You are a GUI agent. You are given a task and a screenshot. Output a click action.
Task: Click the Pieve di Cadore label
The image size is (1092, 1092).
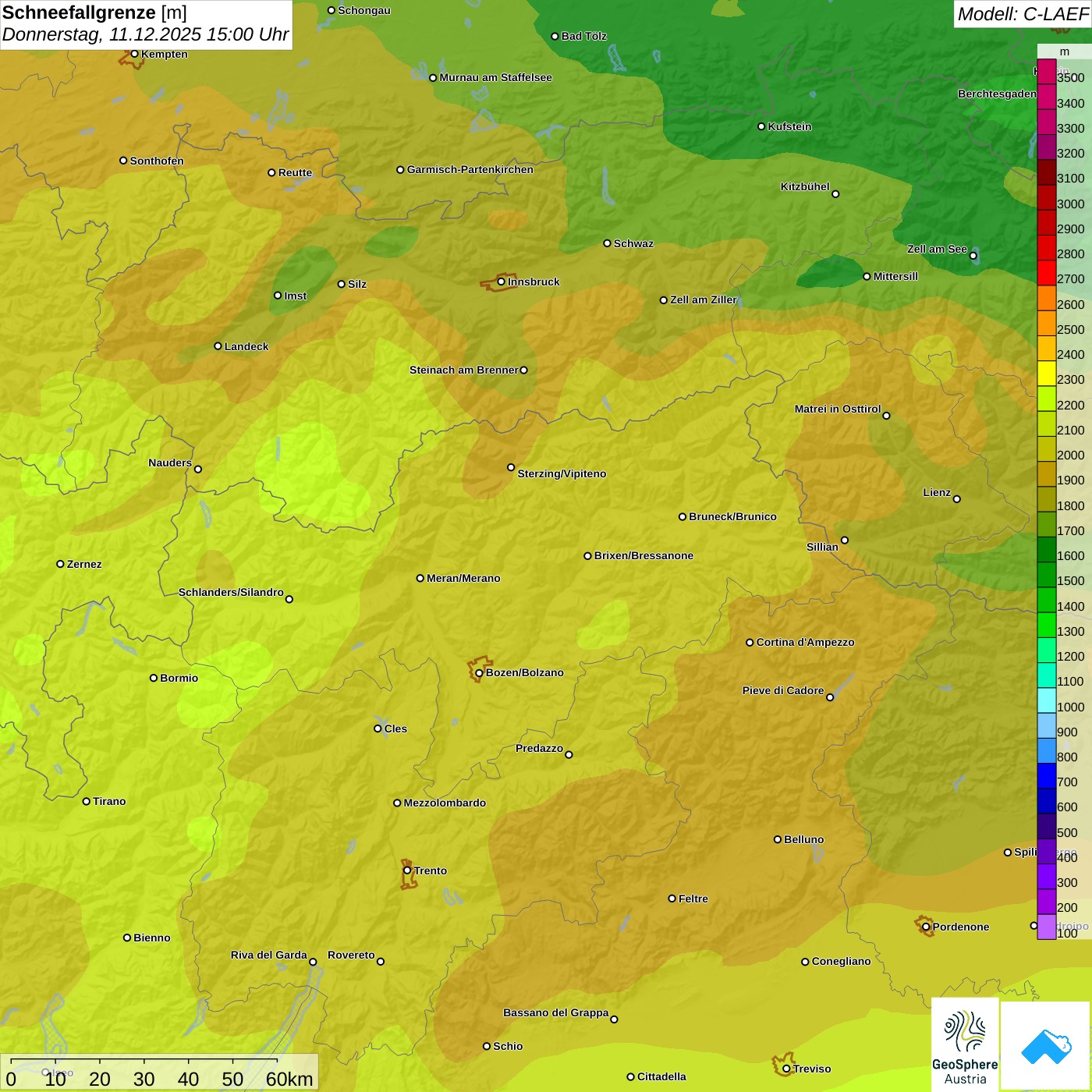(783, 690)
